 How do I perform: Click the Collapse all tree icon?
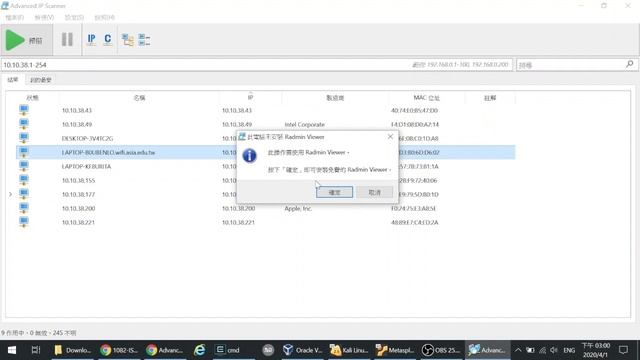[x=144, y=40]
